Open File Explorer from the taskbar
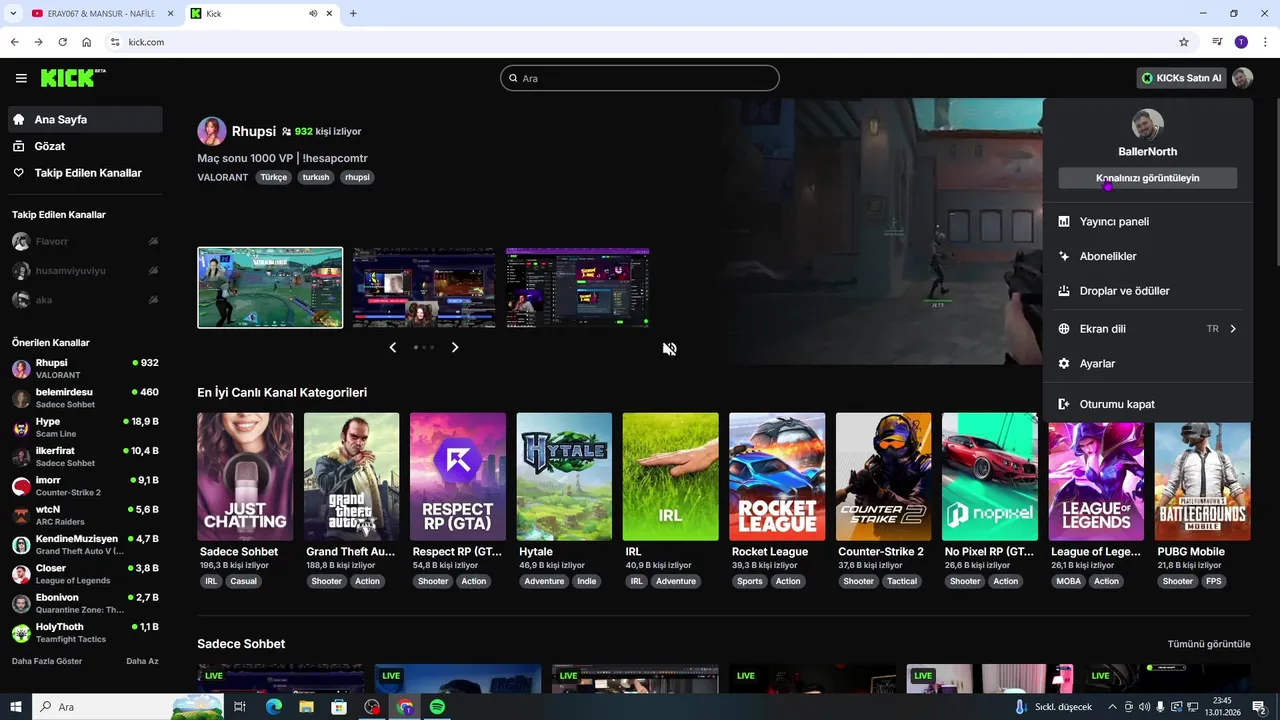 coord(306,707)
